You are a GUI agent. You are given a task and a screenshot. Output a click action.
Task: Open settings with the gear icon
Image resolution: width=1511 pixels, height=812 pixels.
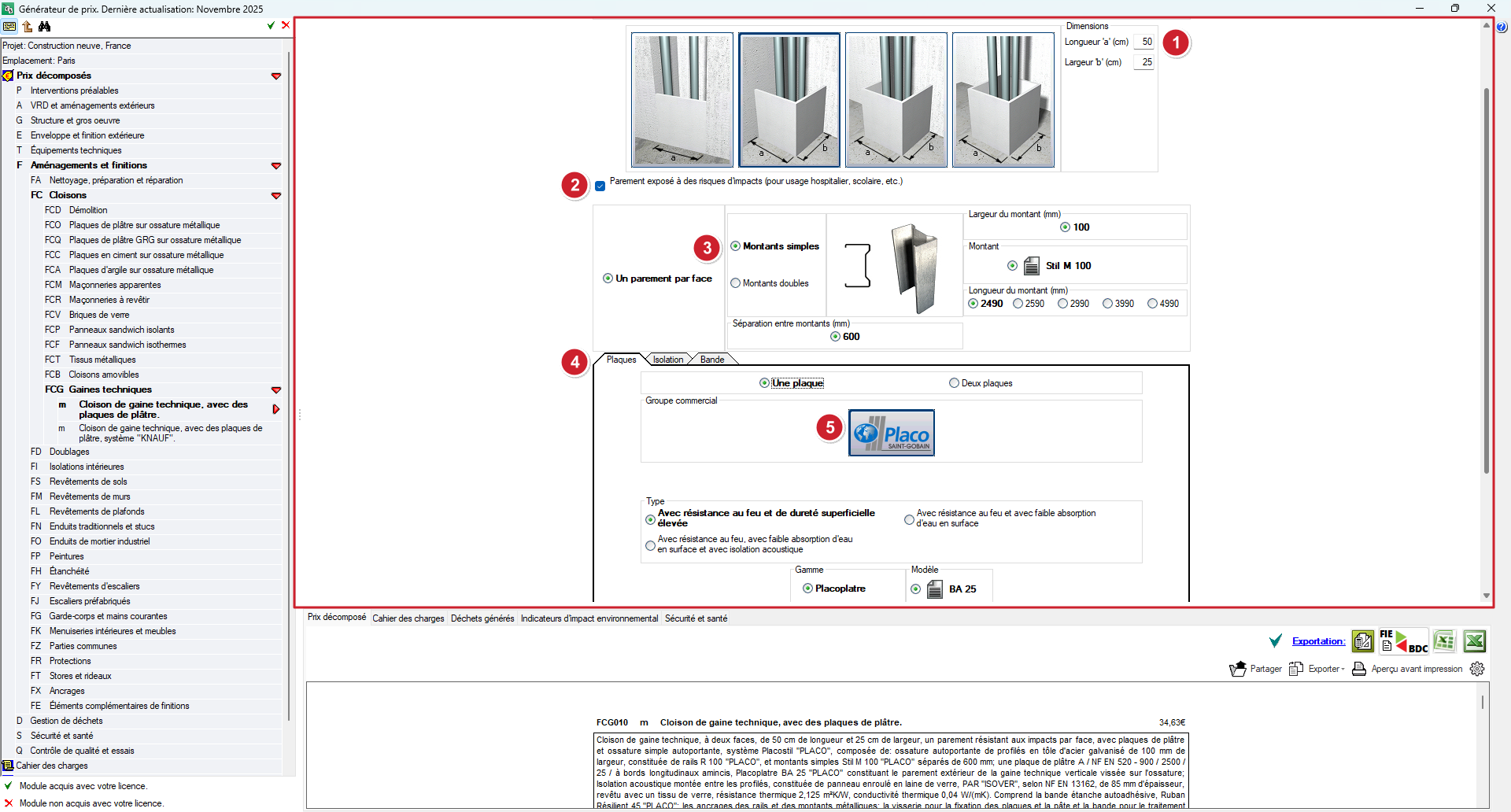click(1477, 669)
